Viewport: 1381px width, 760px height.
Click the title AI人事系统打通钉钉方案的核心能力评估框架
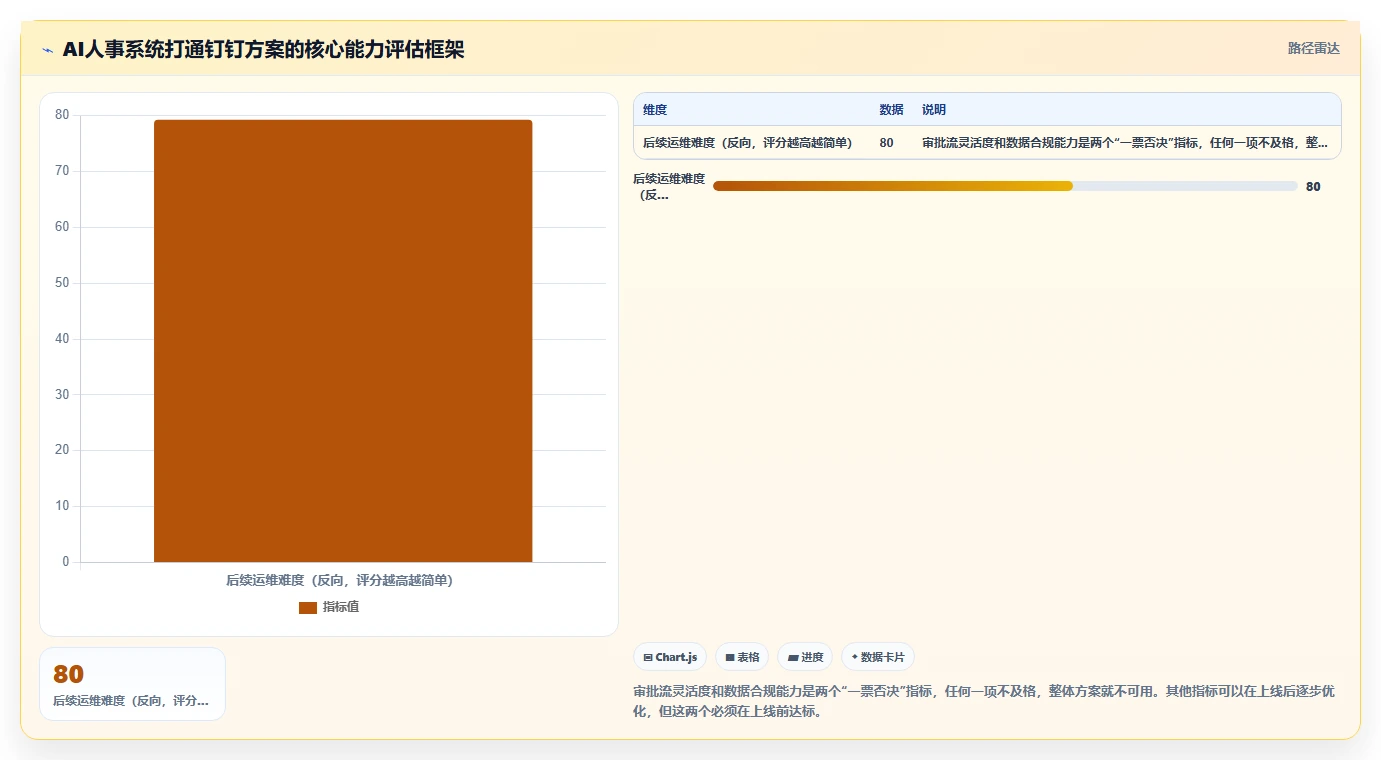263,49
